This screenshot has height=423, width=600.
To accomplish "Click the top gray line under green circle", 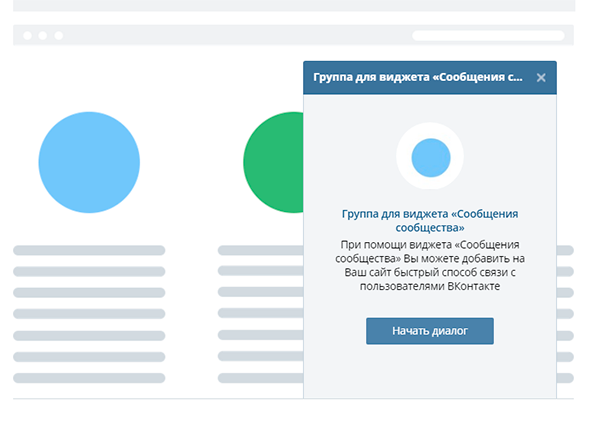I will click(260, 250).
